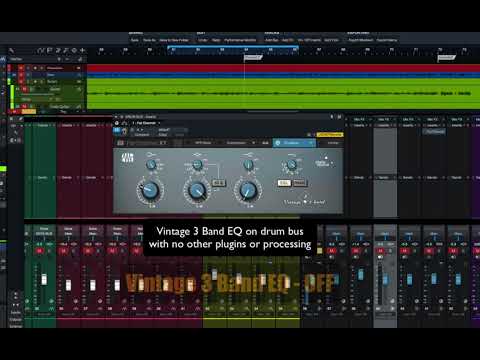Toggle the button beside the mid band knob
Viewport: 480px width, 360px height.
point(219,183)
